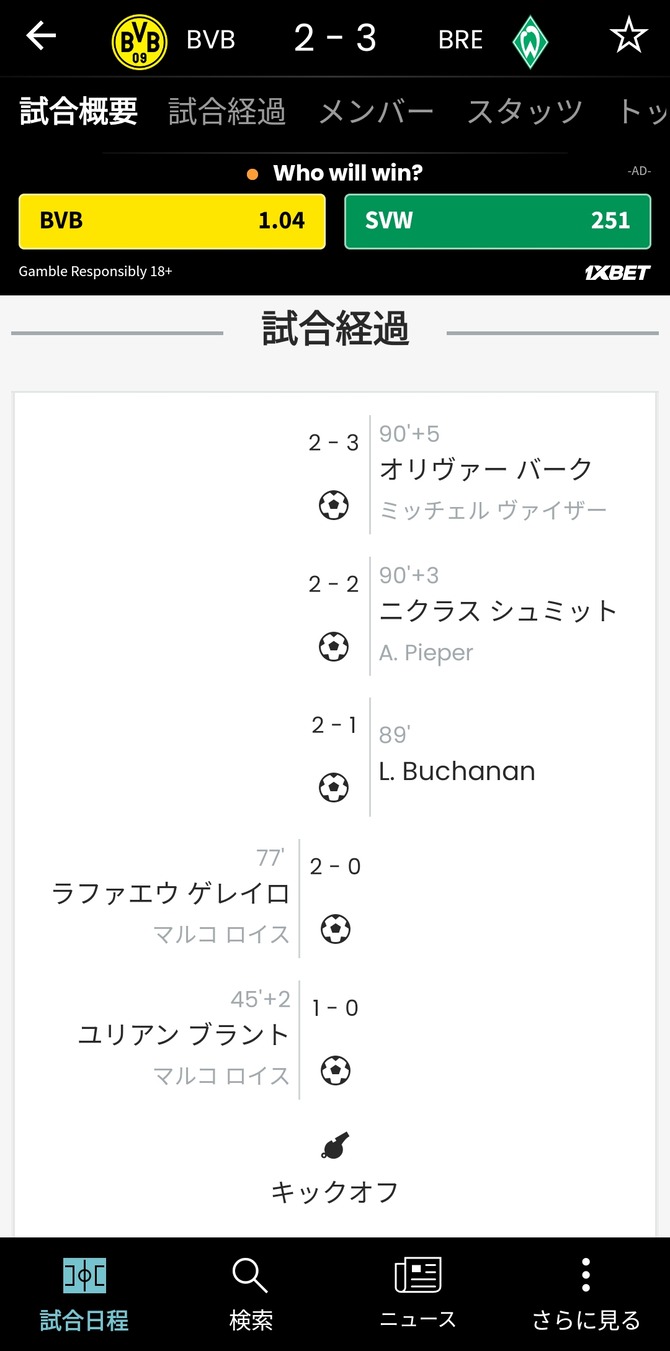The height and width of the screenshot is (1351, 670).
Task: Open the スタッツ tab
Action: click(x=525, y=111)
